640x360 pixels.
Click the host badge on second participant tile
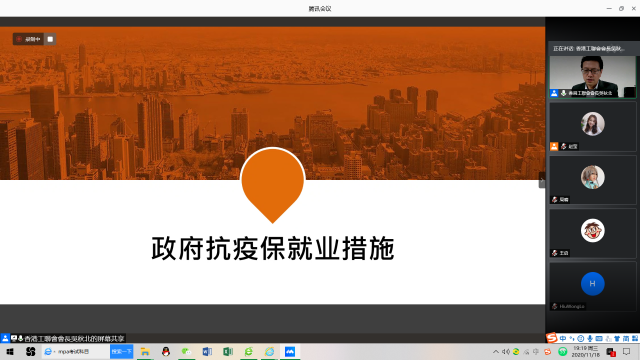coord(554,146)
